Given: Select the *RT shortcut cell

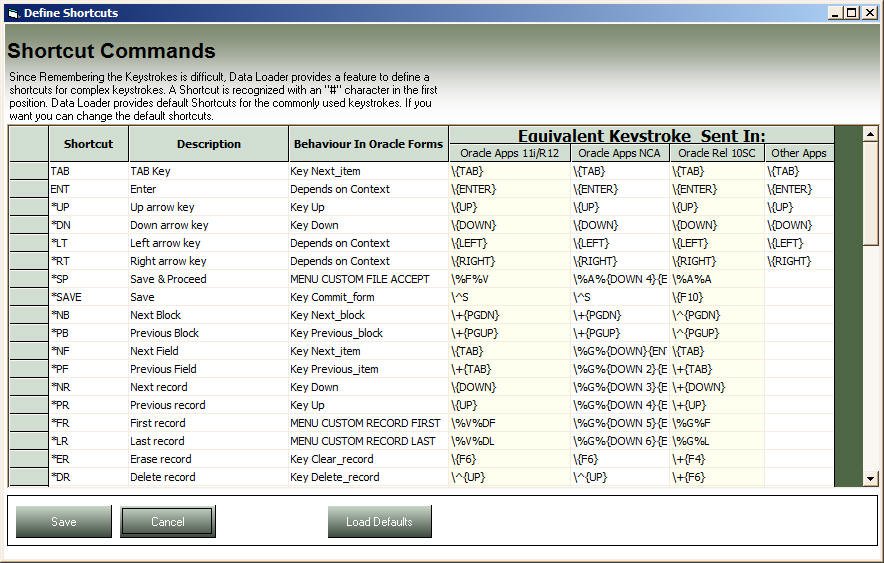Looking at the screenshot, I should [x=89, y=261].
